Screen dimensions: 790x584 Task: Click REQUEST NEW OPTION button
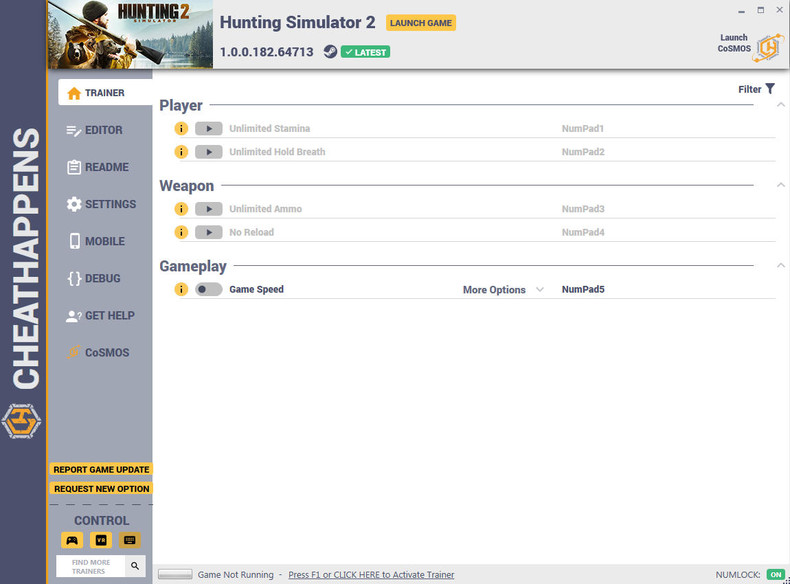[x=101, y=489]
